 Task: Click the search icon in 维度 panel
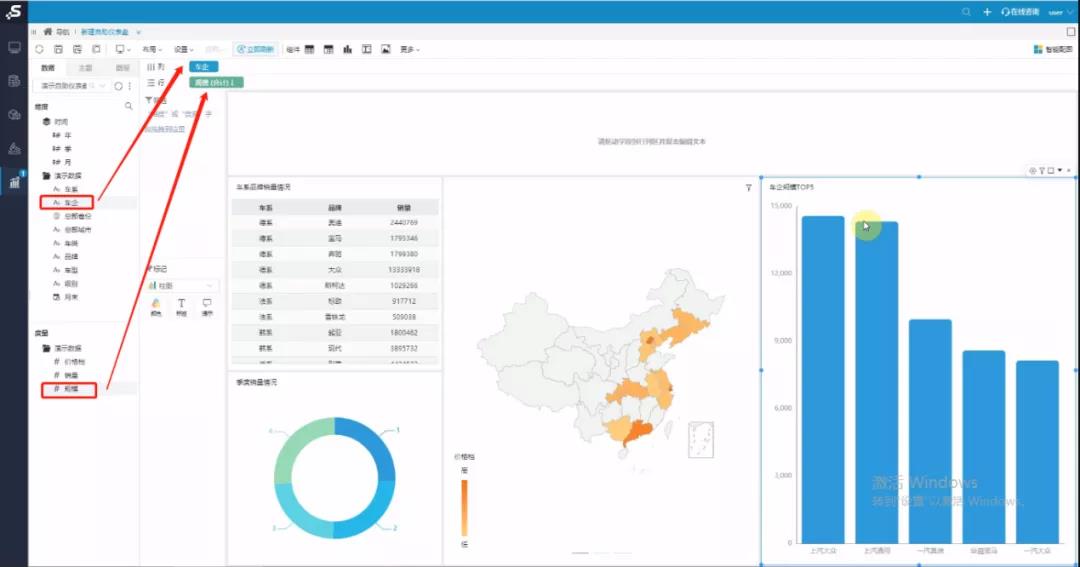(128, 106)
